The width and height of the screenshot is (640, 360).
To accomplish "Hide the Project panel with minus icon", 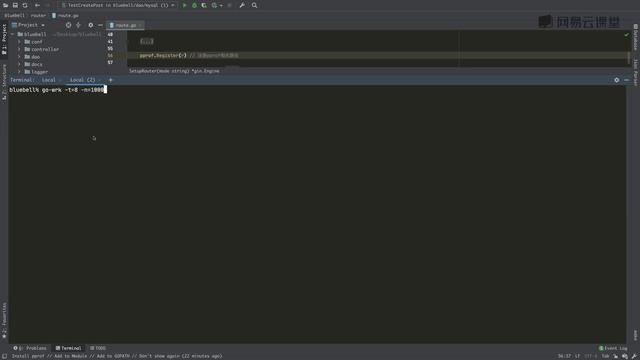I will pos(100,25).
